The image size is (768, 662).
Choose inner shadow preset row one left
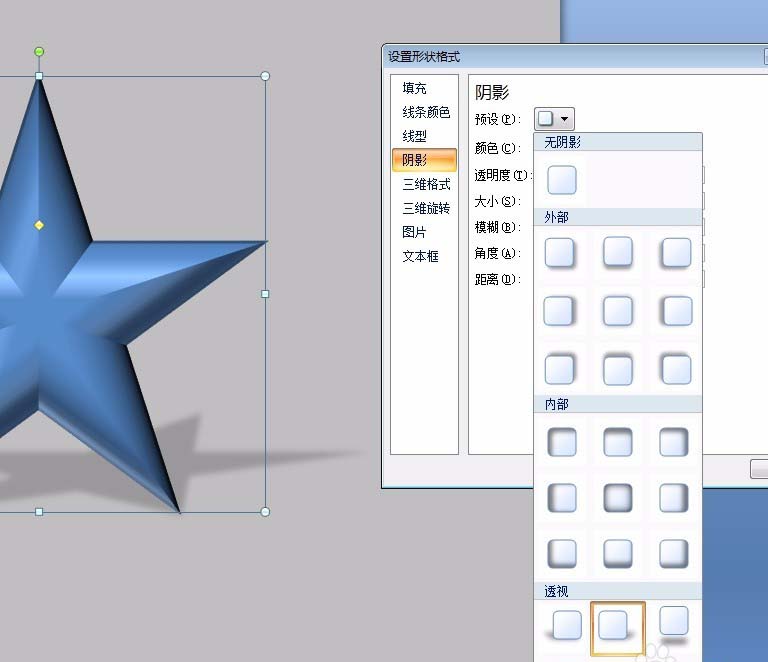point(561,442)
